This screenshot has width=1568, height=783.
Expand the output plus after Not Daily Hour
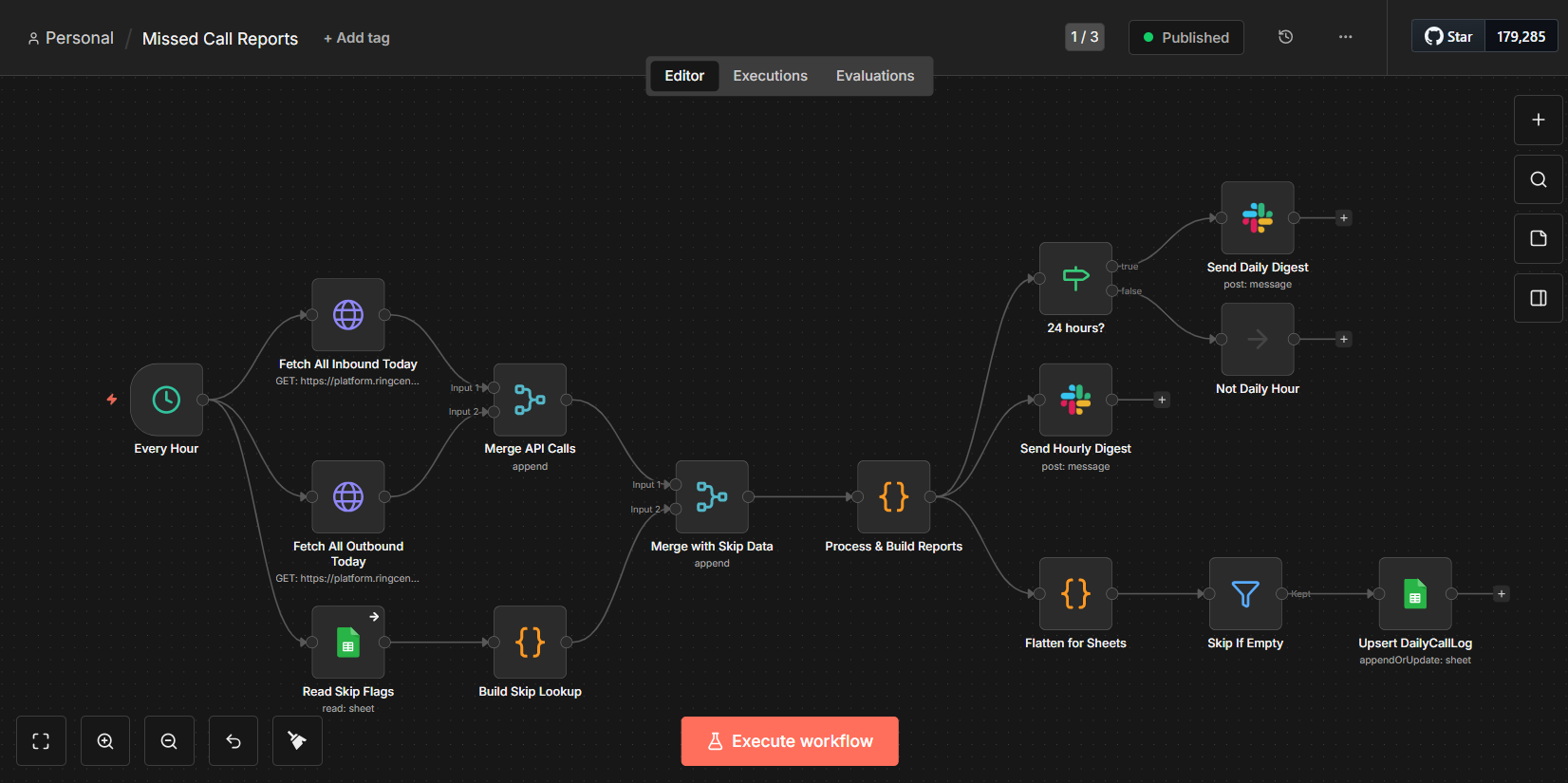pyautogui.click(x=1343, y=339)
